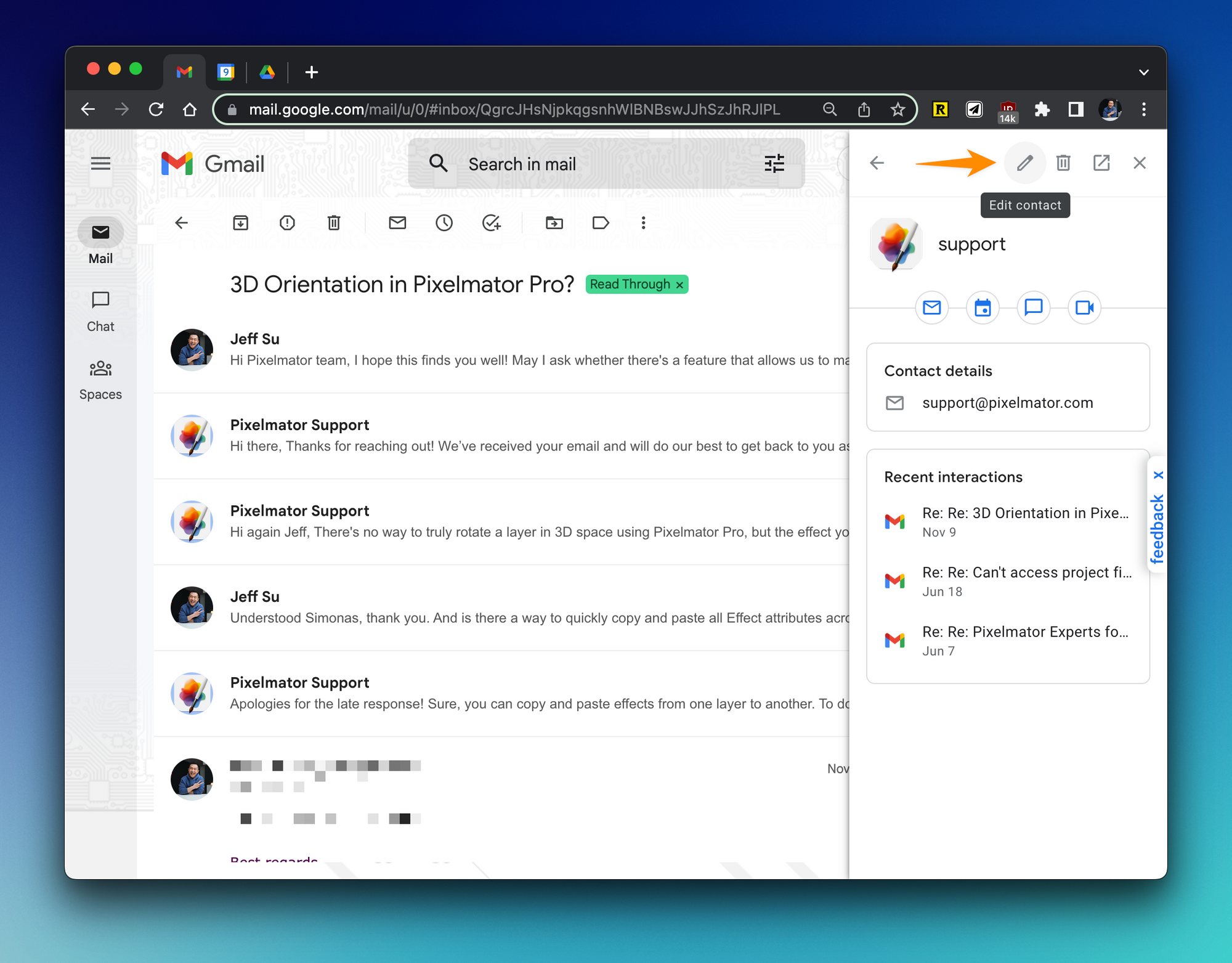Switch to the Google Calendar browser tab
Image resolution: width=1232 pixels, height=963 pixels.
coord(226,72)
